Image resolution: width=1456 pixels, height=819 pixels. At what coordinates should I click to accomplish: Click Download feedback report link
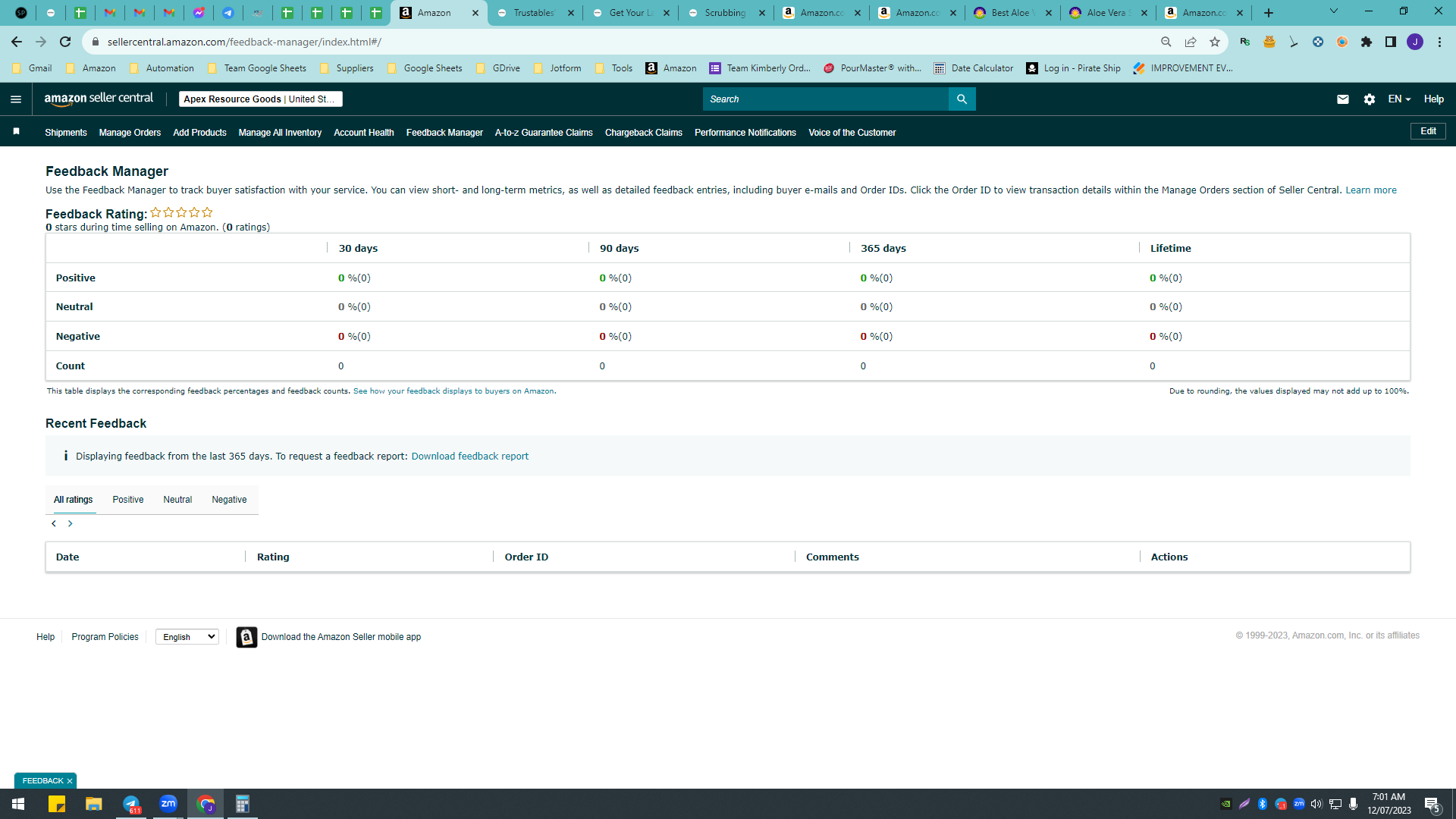(470, 457)
